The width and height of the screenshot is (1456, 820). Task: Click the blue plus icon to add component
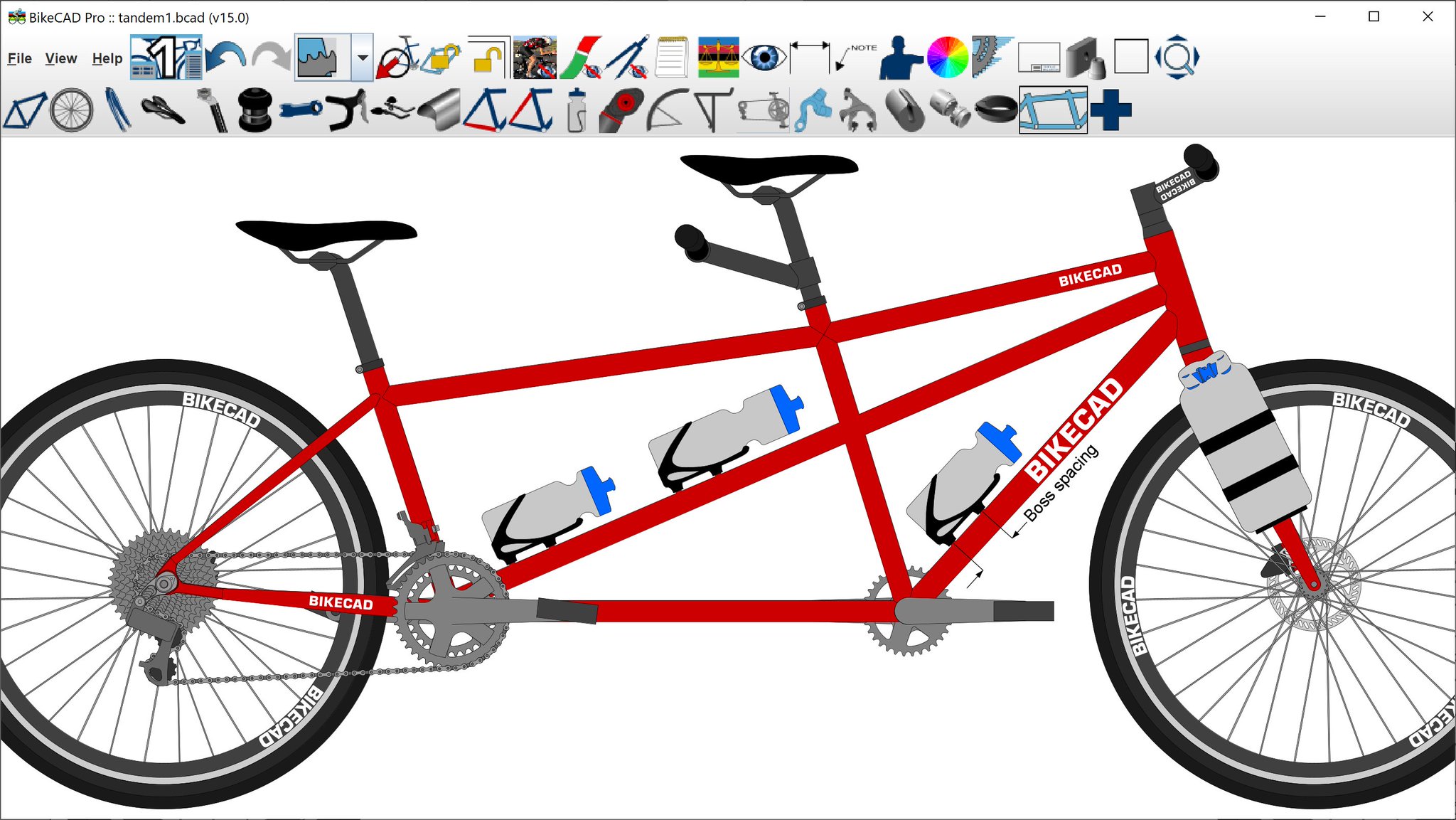point(1112,112)
